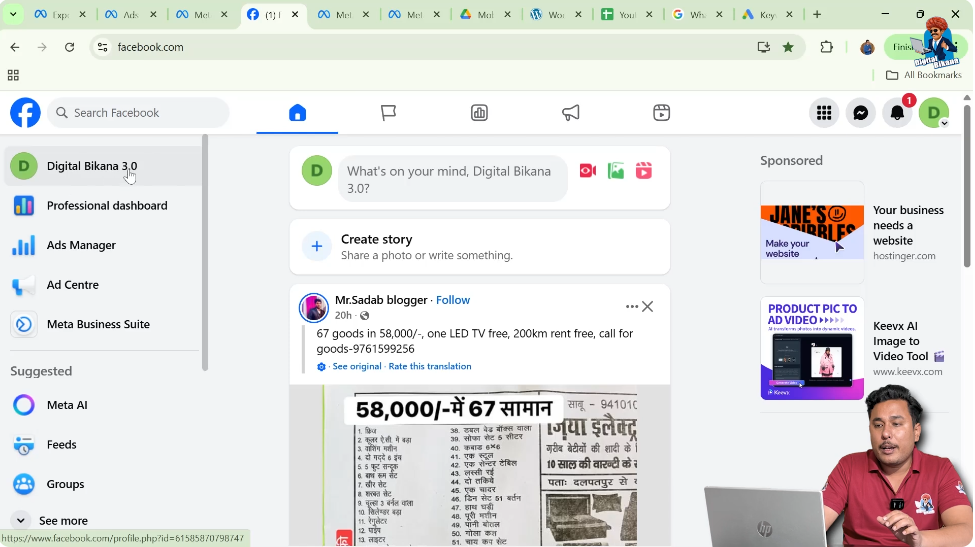The width and height of the screenshot is (975, 547).
Task: Reload the page
Action: (x=70, y=47)
